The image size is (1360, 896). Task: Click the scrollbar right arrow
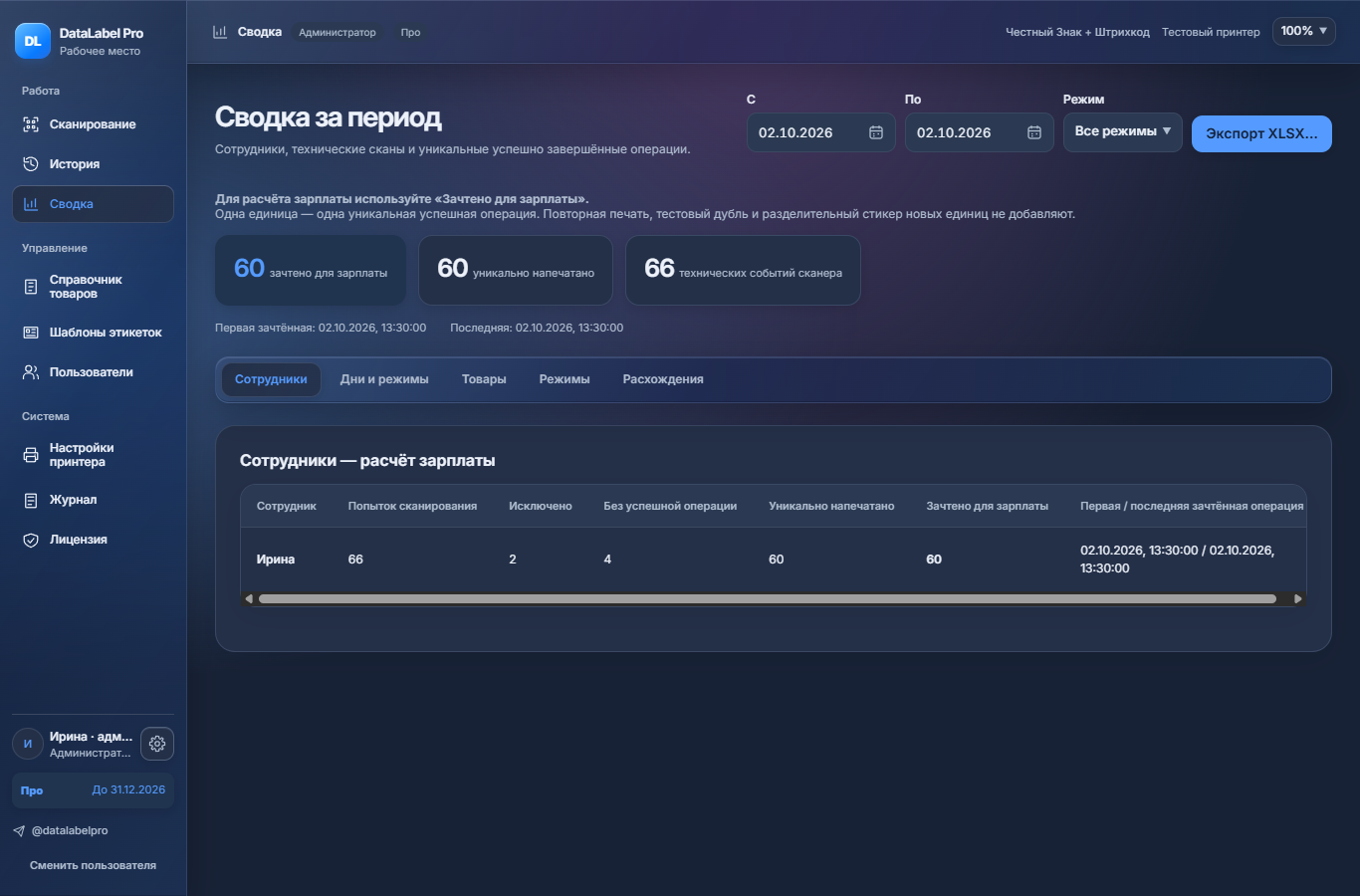(1297, 599)
